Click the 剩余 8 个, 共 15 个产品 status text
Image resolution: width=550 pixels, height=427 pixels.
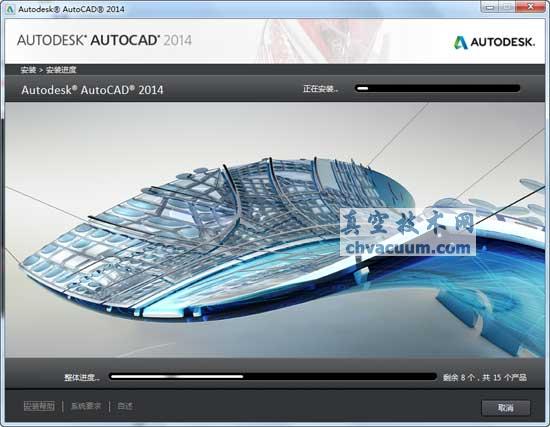pos(485,378)
